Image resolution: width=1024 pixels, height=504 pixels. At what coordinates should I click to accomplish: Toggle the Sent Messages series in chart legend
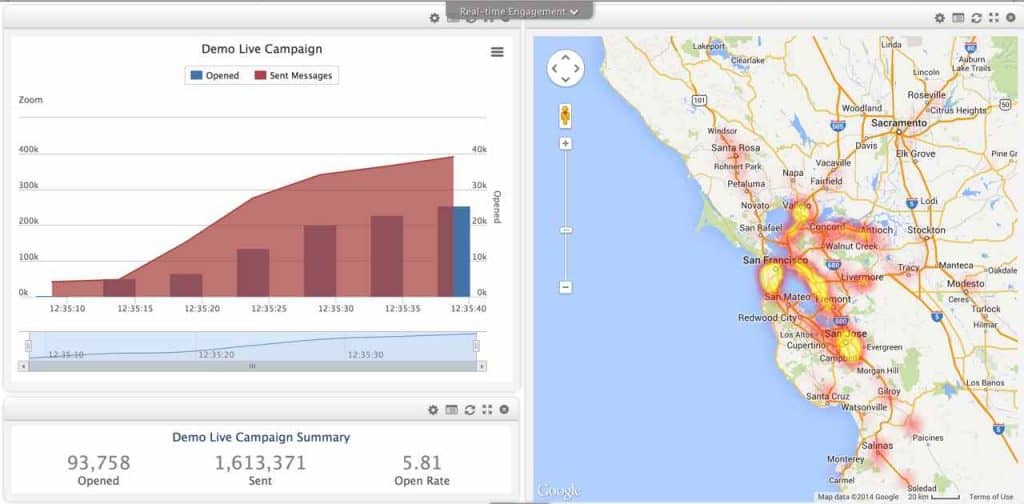[x=293, y=76]
